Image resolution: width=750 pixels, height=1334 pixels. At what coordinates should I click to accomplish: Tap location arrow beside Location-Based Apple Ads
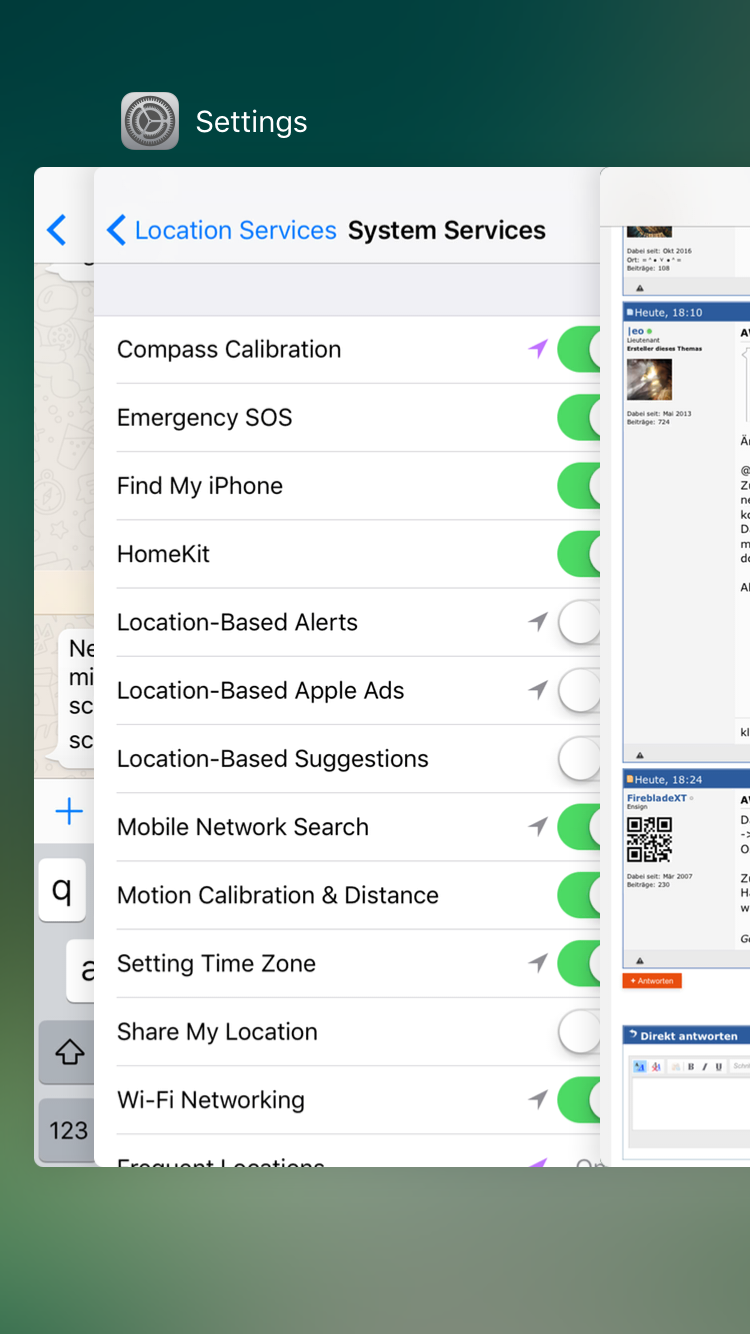(x=539, y=690)
